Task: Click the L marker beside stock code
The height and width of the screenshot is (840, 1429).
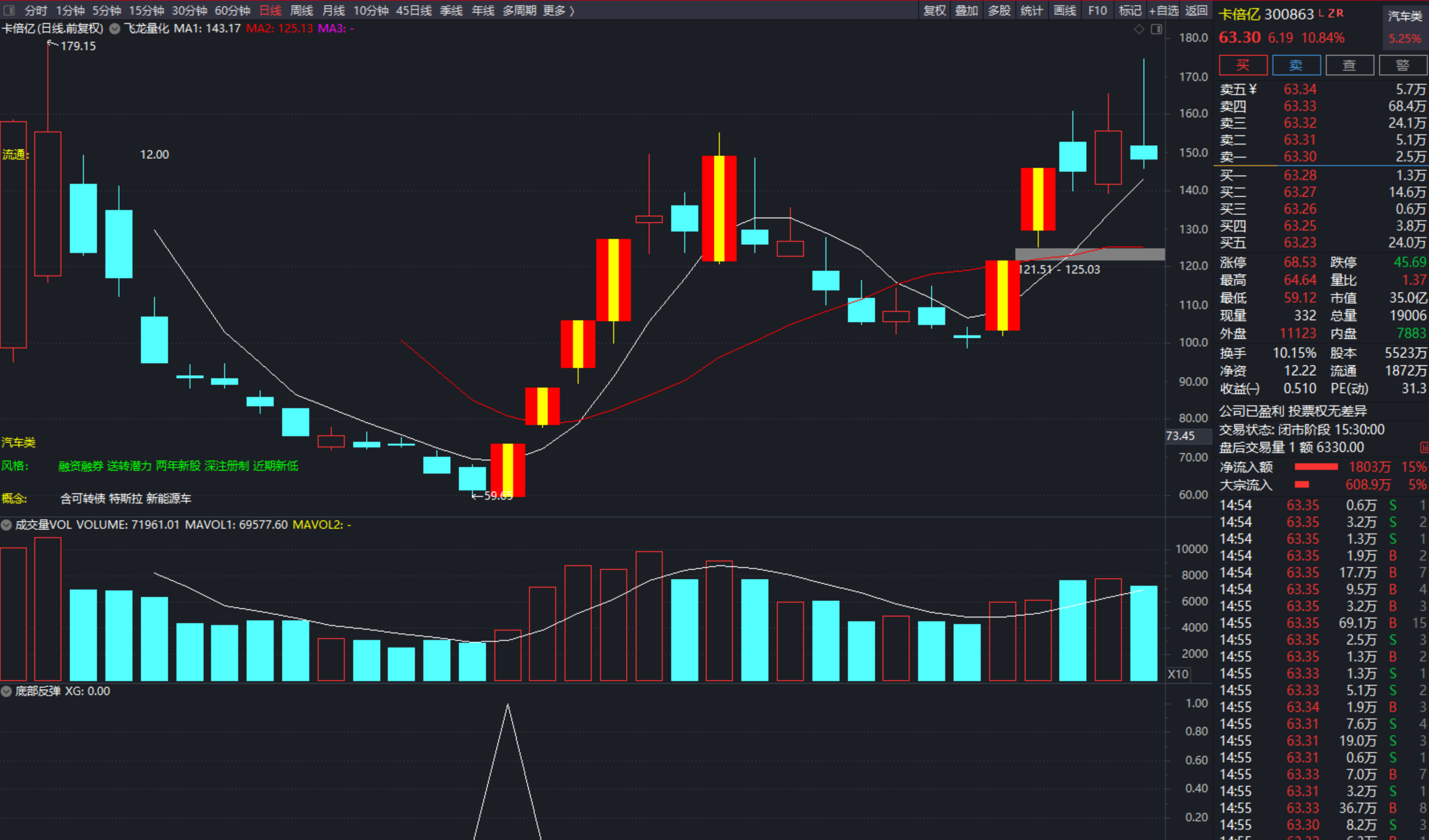Action: point(1321,13)
